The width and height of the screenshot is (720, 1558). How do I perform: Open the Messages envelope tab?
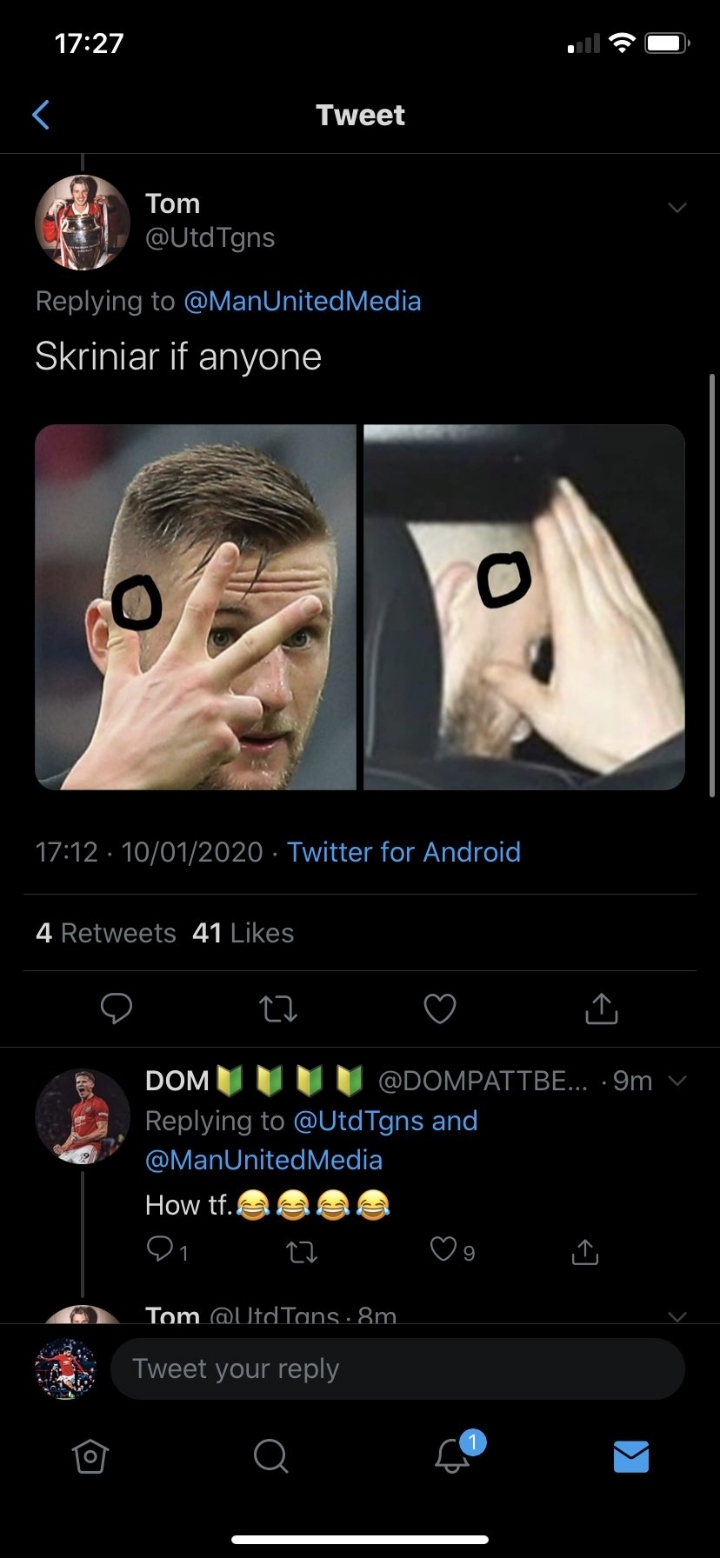tap(631, 1457)
